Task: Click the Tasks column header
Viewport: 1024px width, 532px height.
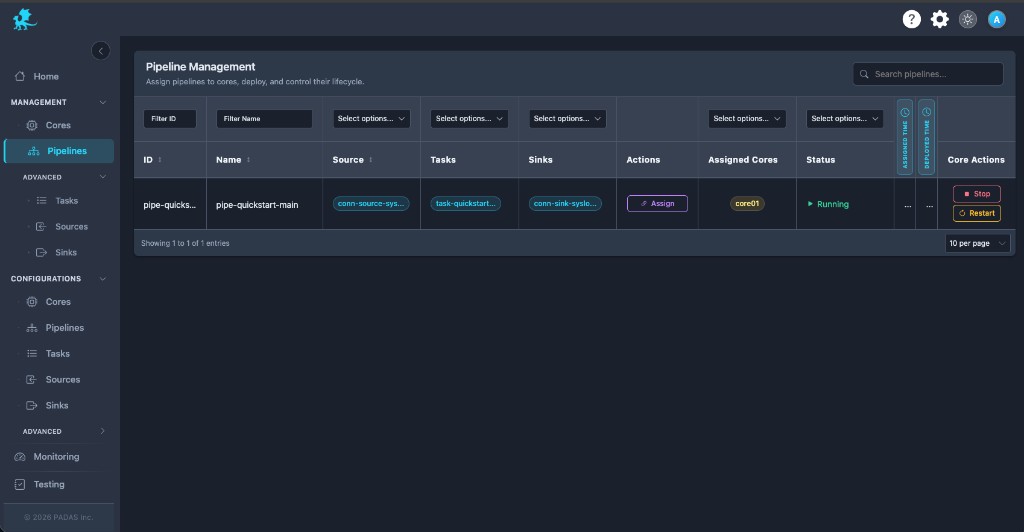Action: (x=443, y=160)
